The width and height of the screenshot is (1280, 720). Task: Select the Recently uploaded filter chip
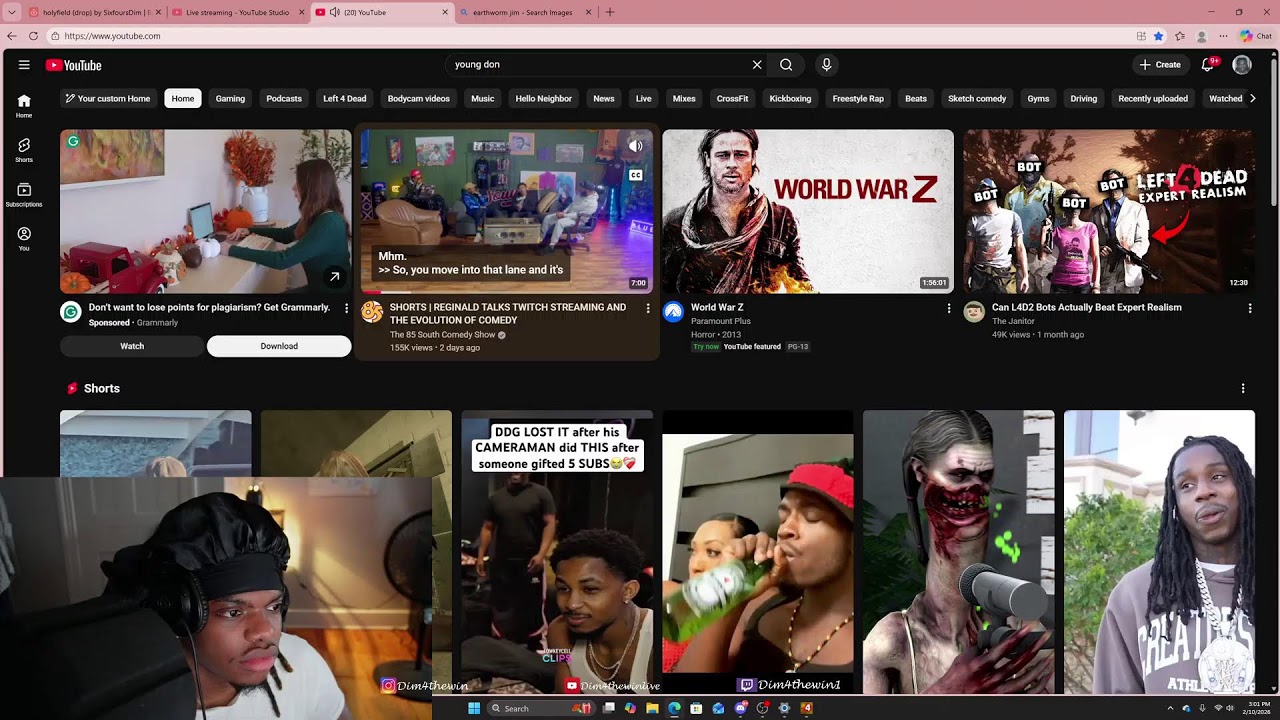point(1153,98)
